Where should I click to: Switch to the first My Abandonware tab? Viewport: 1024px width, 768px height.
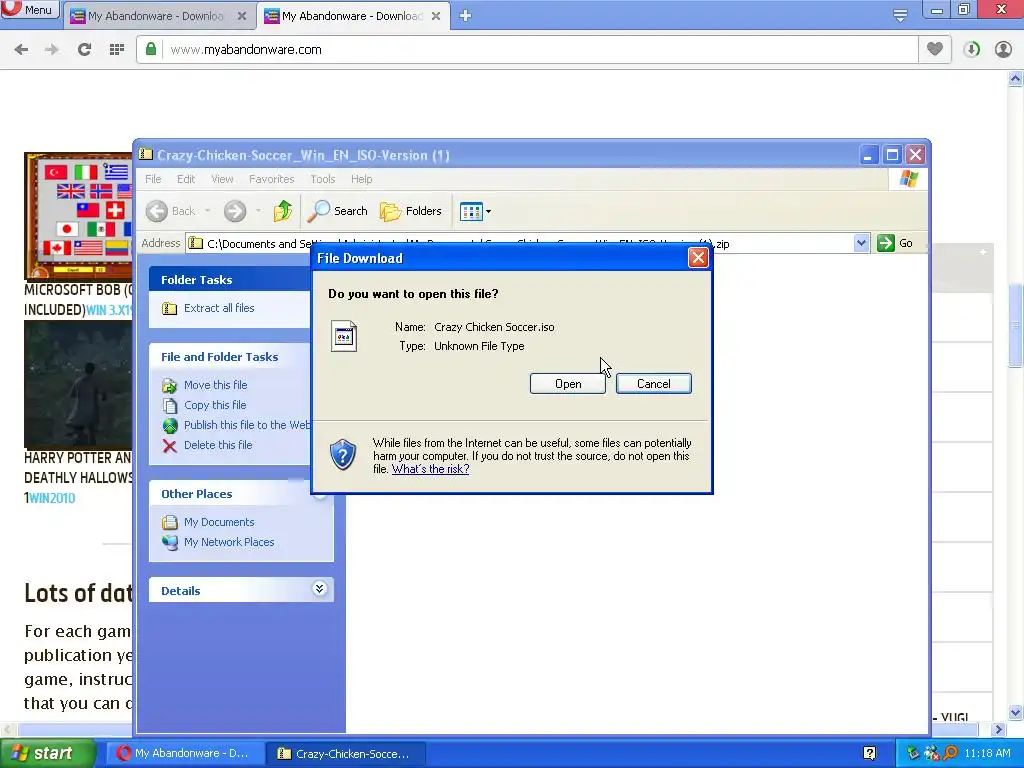(x=155, y=16)
